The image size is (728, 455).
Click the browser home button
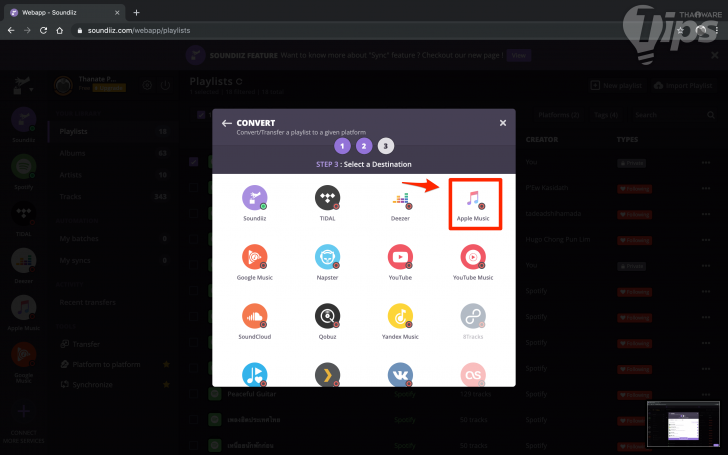[x=59, y=30]
